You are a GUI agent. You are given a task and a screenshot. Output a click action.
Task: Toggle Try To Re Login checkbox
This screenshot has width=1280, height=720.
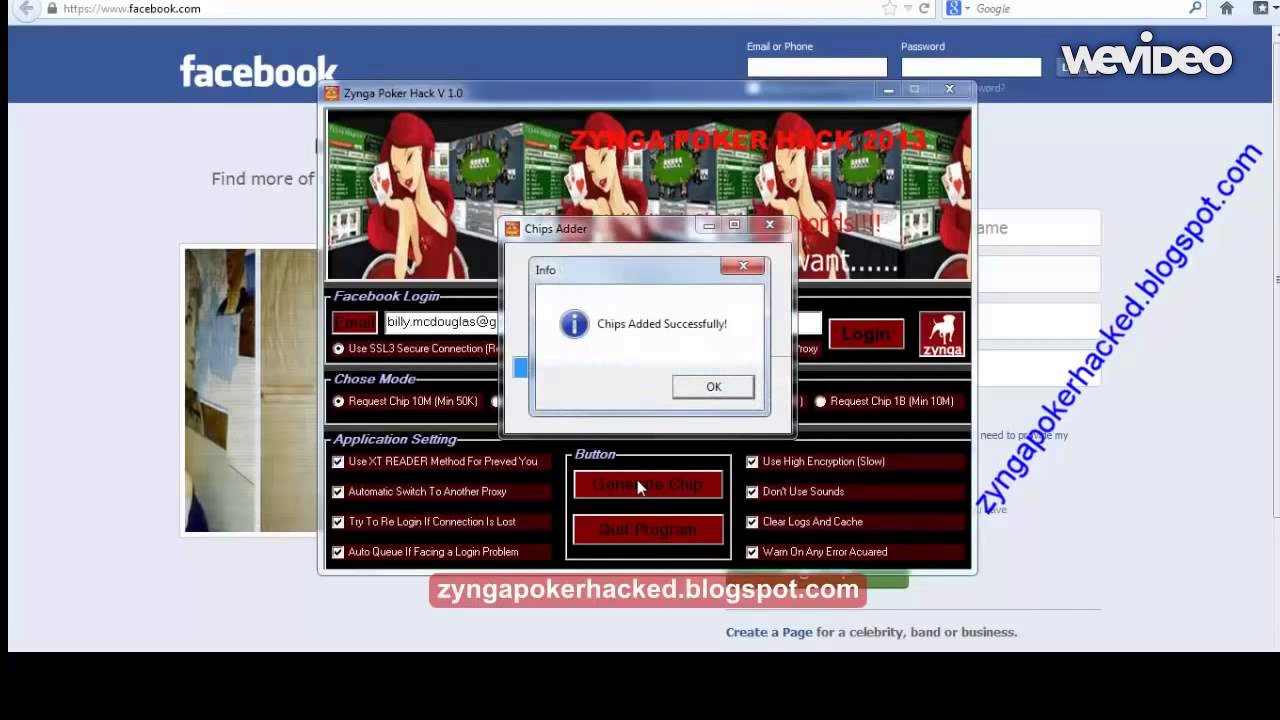[338, 522]
